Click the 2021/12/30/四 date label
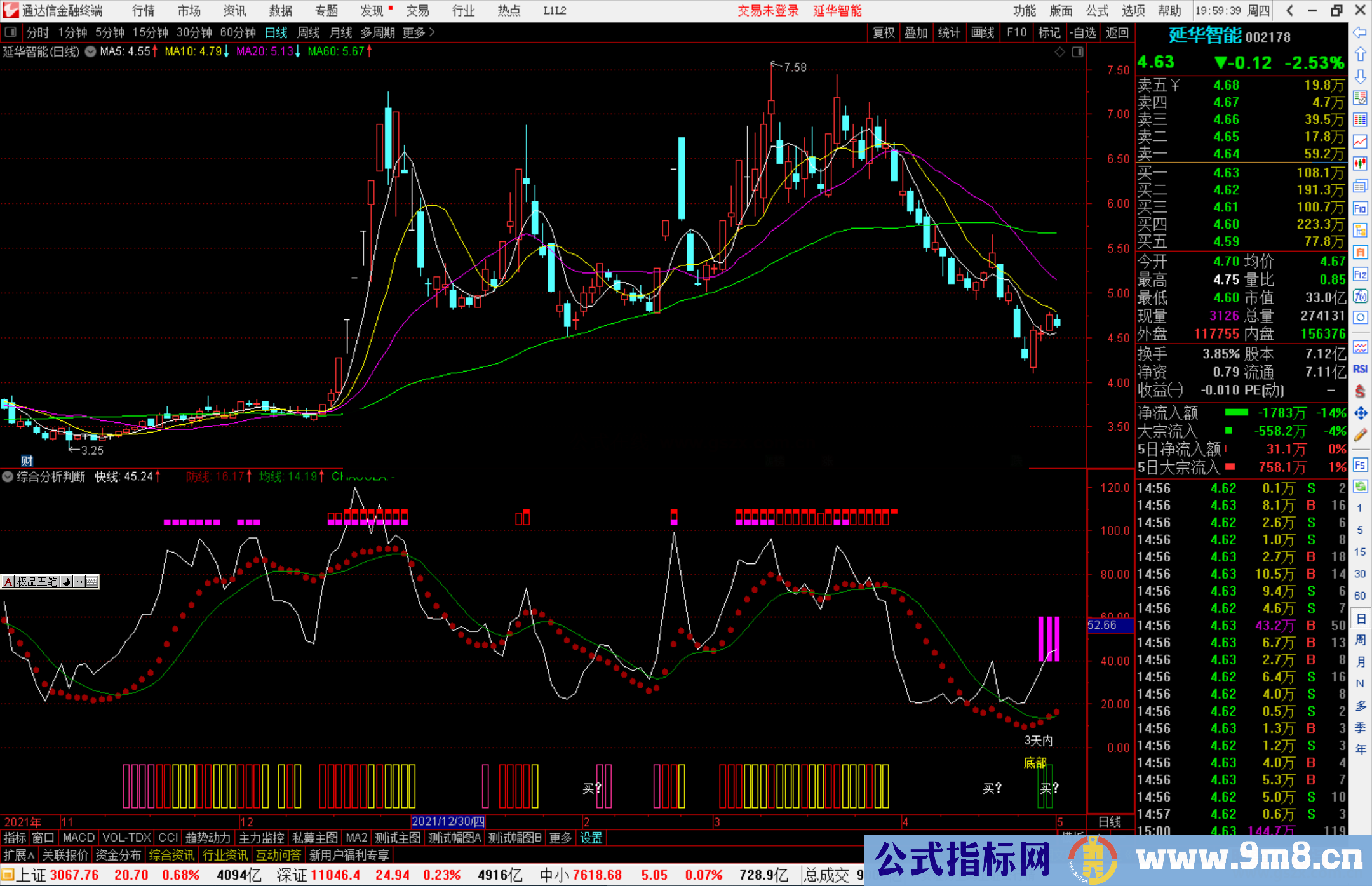This screenshot has height=886, width=1372. 448,822
